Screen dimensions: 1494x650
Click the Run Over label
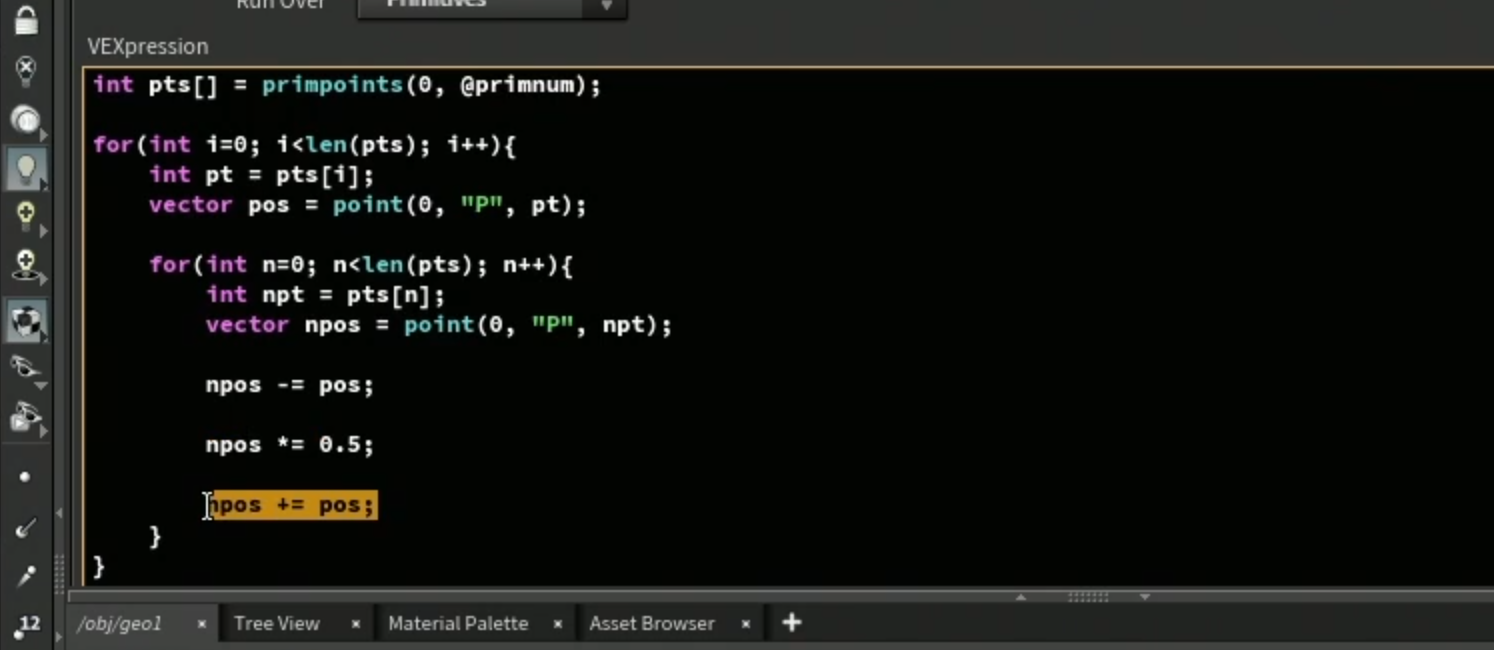(x=281, y=5)
